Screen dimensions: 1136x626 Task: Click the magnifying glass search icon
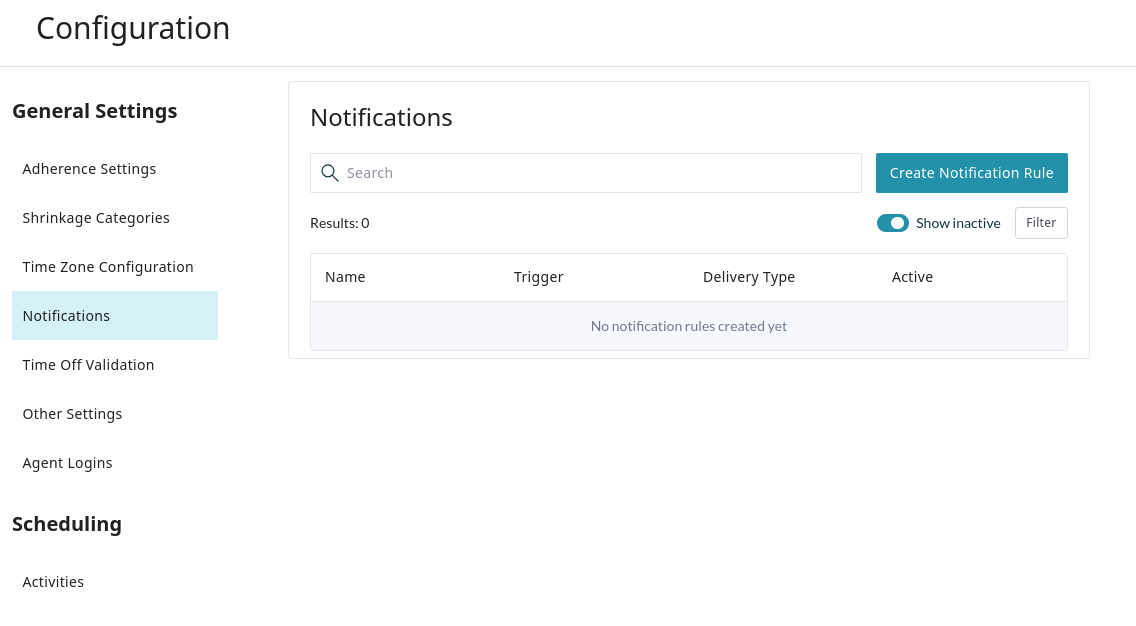[x=330, y=173]
